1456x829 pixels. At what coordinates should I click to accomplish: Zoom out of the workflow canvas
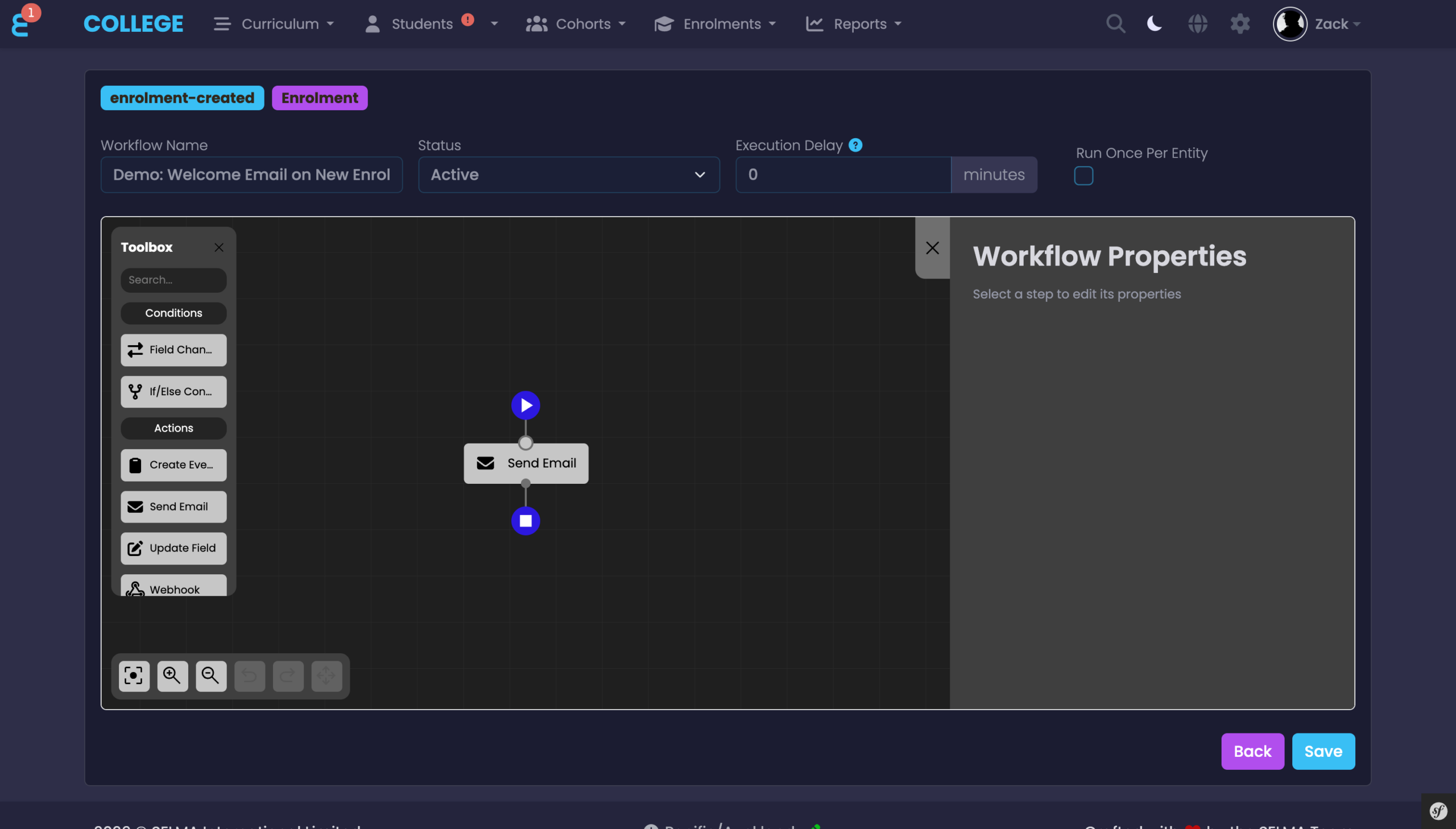(x=211, y=676)
